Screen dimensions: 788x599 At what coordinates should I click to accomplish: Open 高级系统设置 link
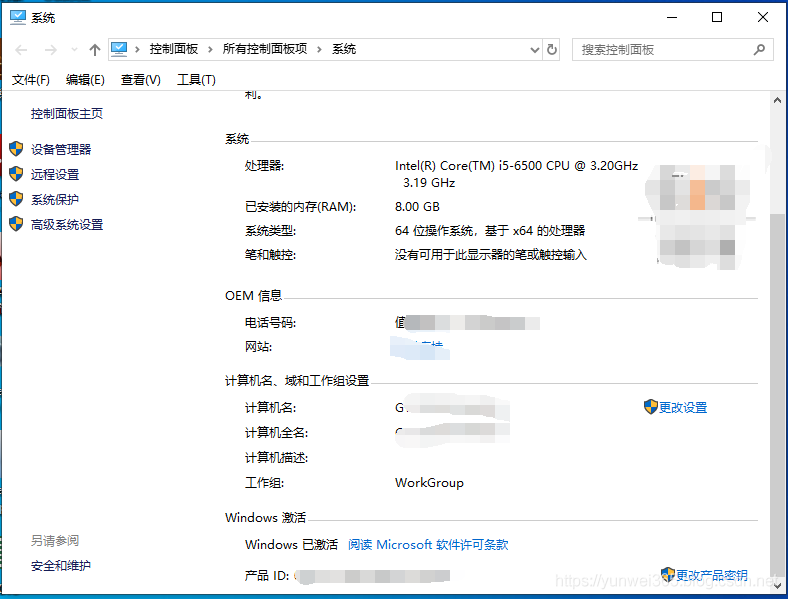[x=67, y=225]
